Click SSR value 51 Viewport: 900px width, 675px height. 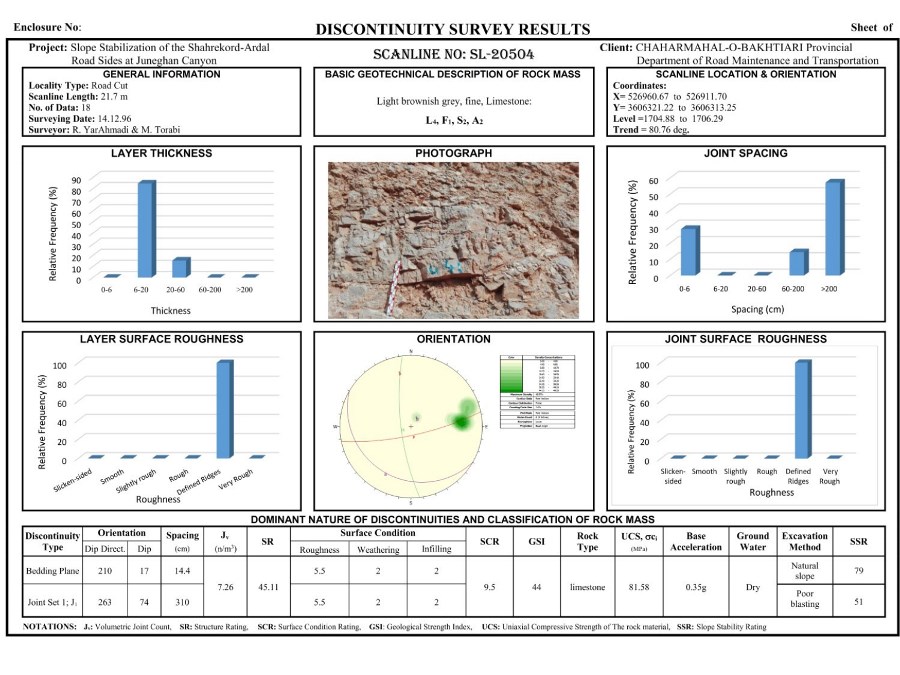click(859, 602)
